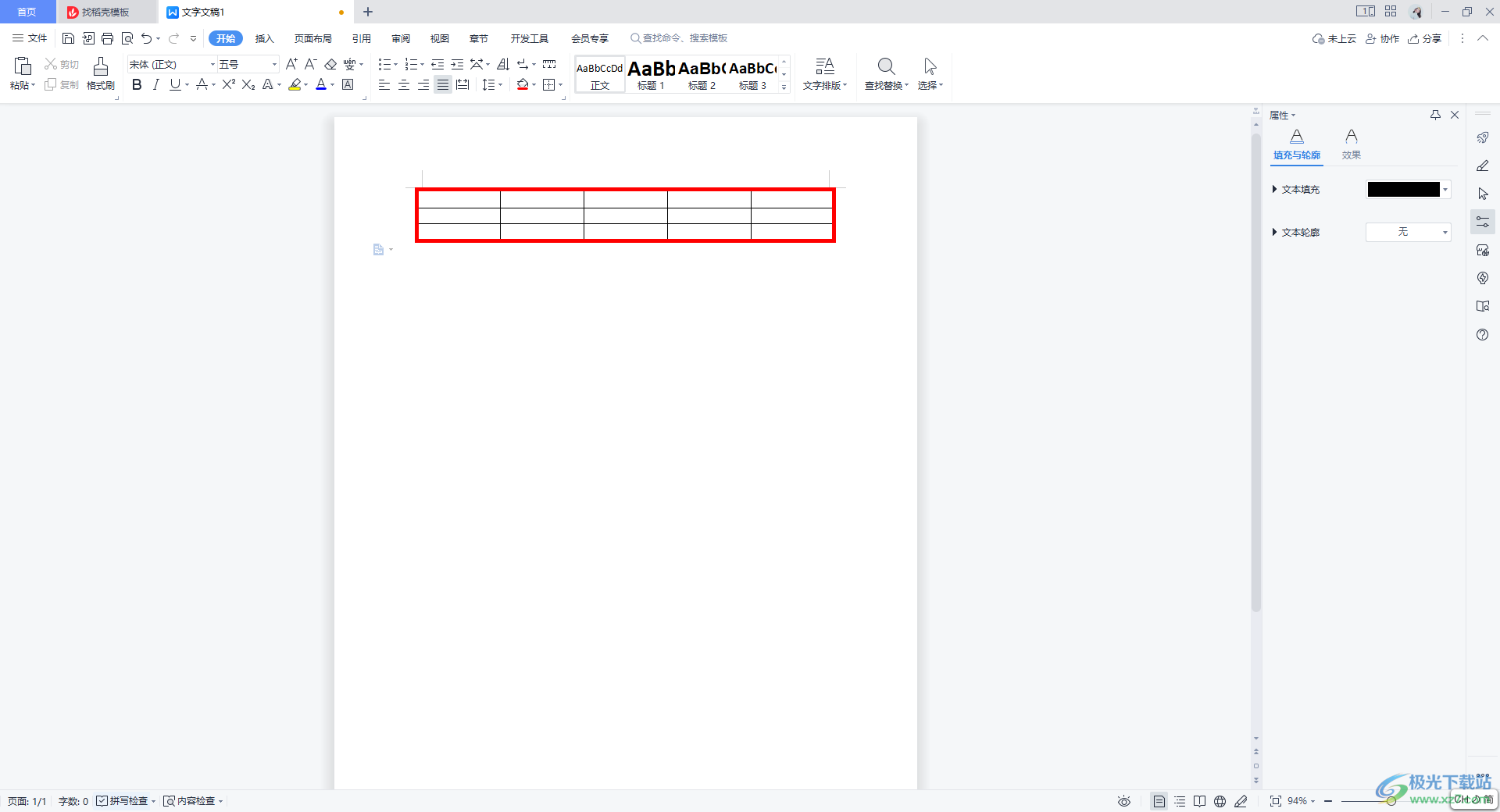Toggle Bold formatting
Viewport: 1500px width, 812px height.
point(137,84)
